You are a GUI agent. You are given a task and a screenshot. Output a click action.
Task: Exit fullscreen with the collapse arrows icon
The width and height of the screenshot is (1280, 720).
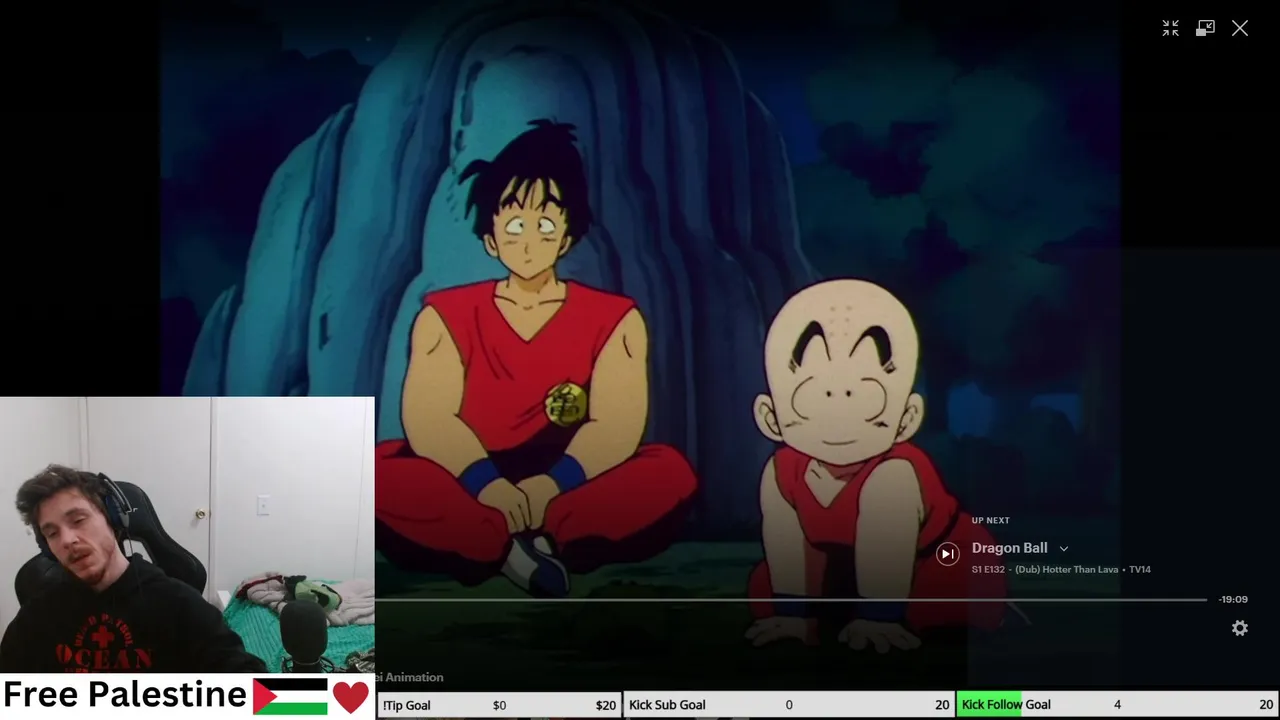1170,28
